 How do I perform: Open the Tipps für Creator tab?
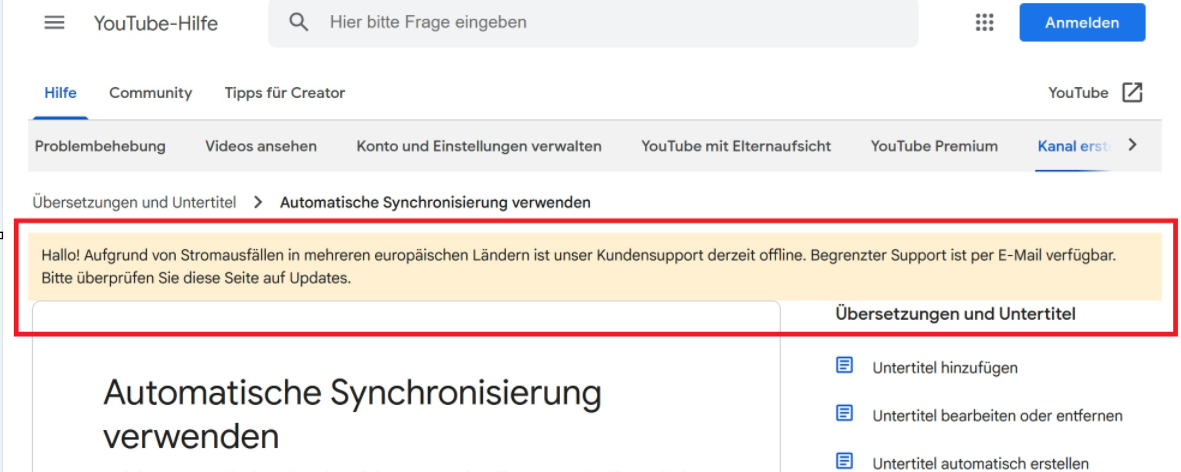284,93
